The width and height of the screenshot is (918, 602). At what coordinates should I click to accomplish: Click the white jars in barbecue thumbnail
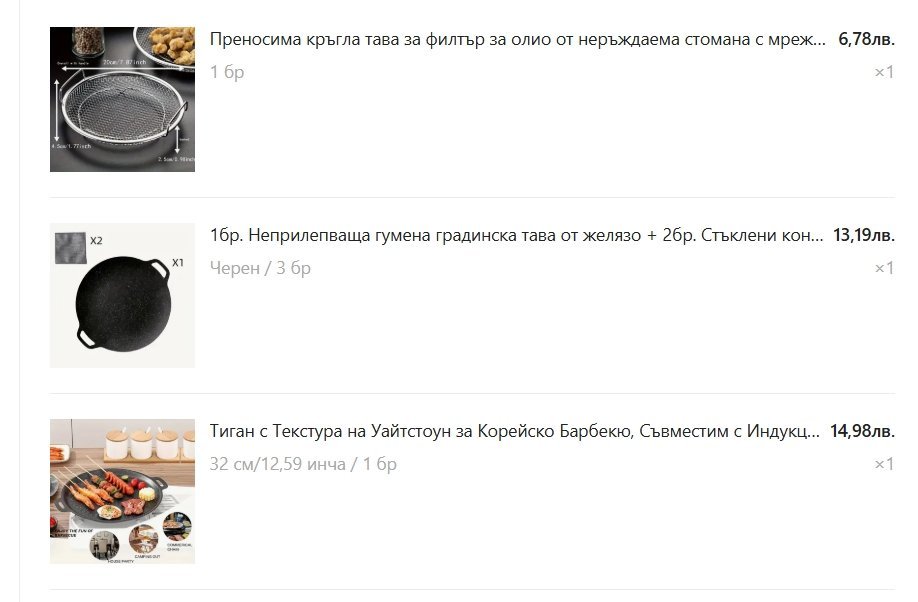[150, 443]
